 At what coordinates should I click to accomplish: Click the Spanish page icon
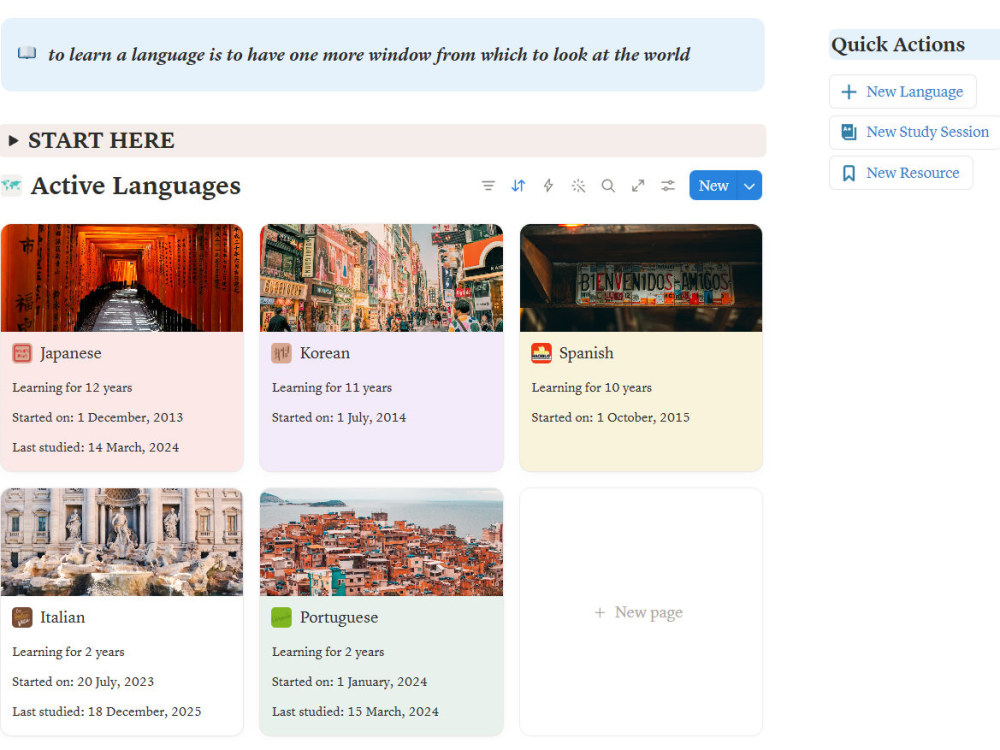point(541,353)
